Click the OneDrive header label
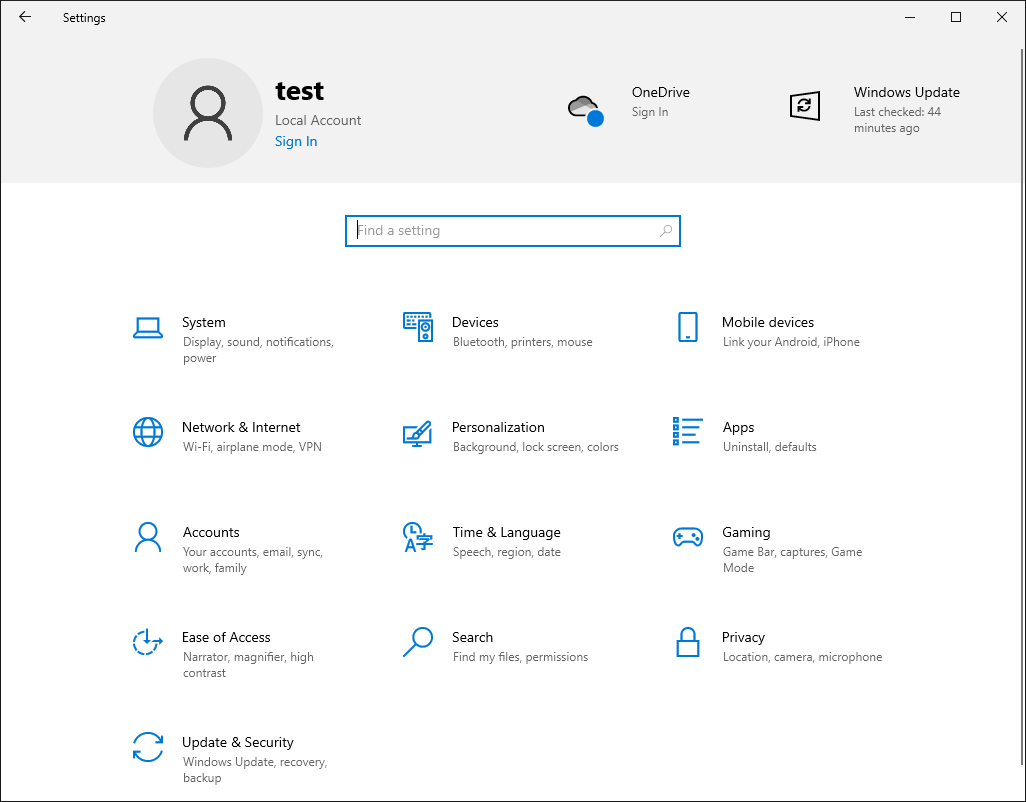The width and height of the screenshot is (1026, 802). coord(660,92)
